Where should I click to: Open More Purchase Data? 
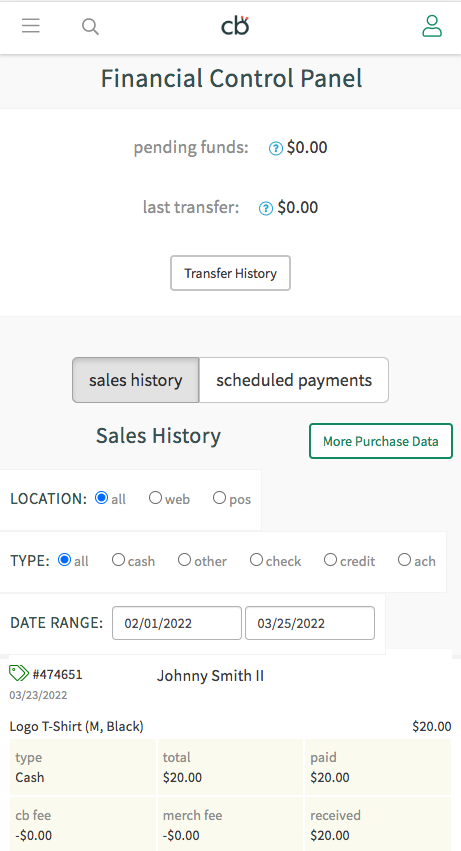pos(381,441)
